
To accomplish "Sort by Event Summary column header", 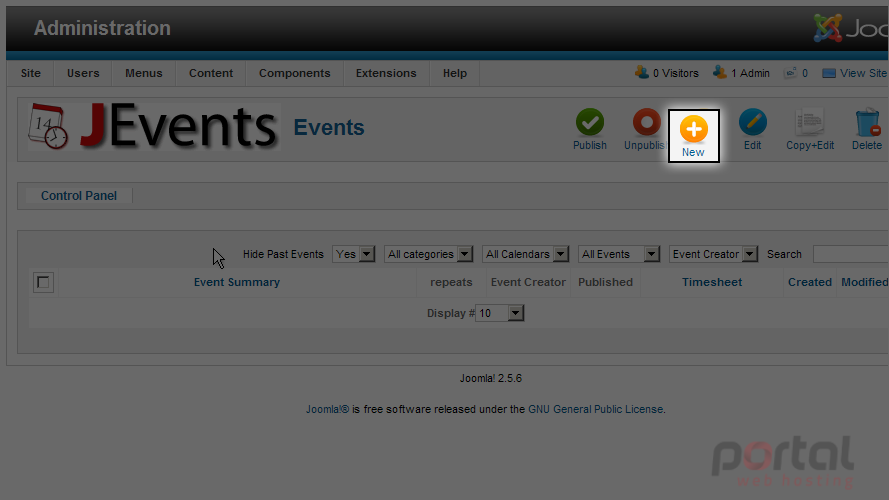I will [237, 282].
